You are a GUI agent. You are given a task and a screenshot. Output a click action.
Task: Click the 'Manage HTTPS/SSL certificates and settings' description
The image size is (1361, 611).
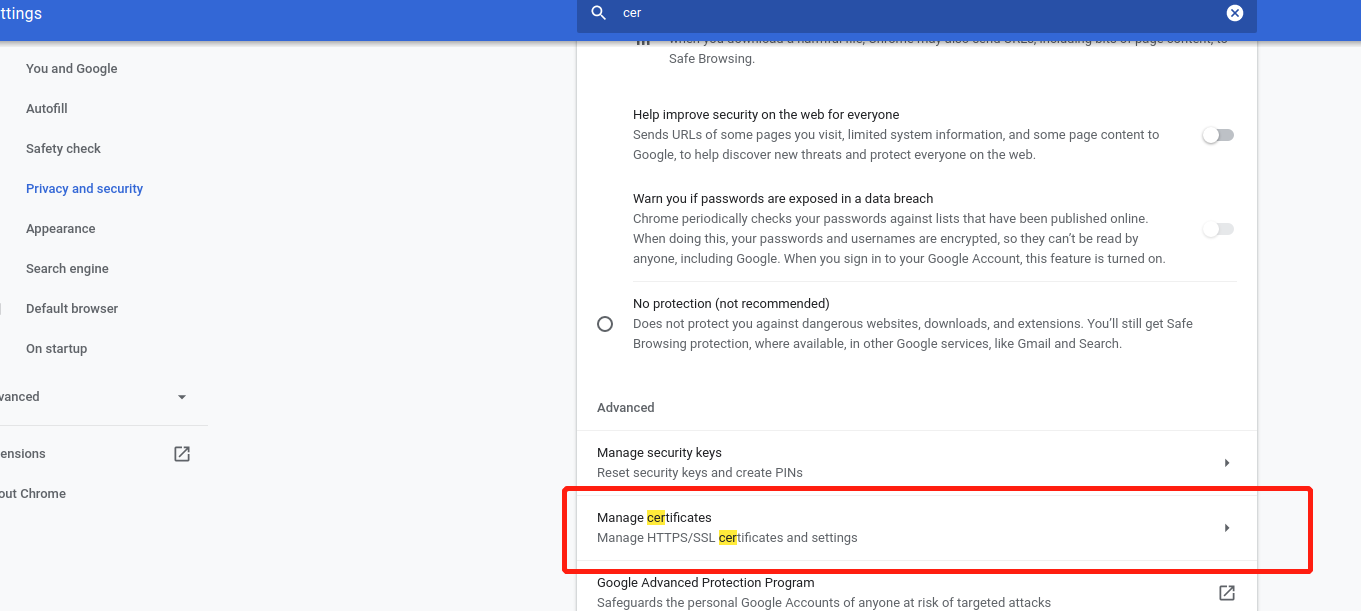coord(727,538)
